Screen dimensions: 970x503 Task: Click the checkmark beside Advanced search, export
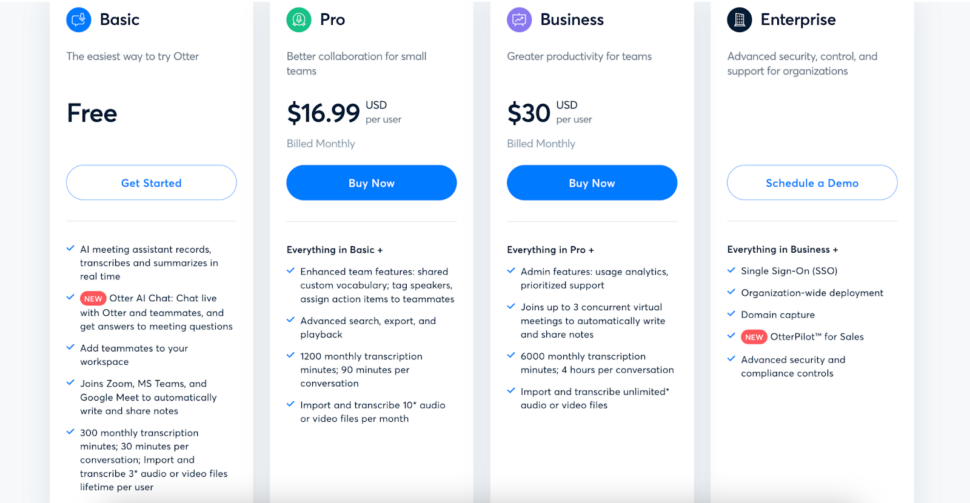[x=291, y=320]
